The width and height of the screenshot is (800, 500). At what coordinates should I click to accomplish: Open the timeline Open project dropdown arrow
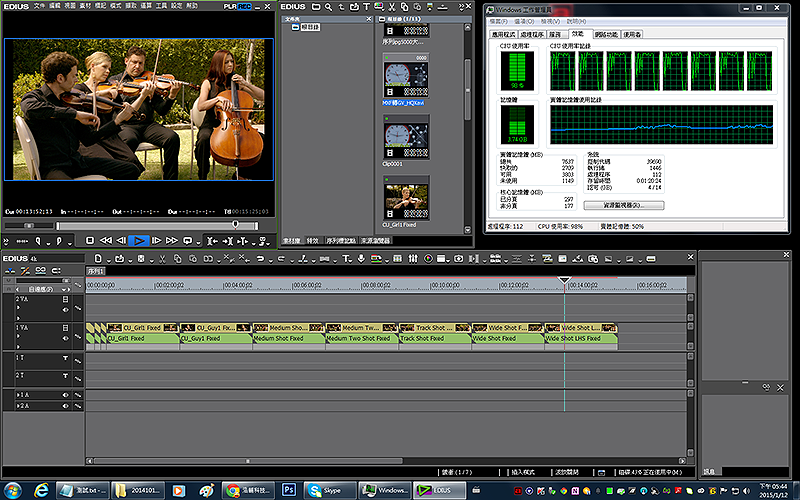click(x=130, y=261)
